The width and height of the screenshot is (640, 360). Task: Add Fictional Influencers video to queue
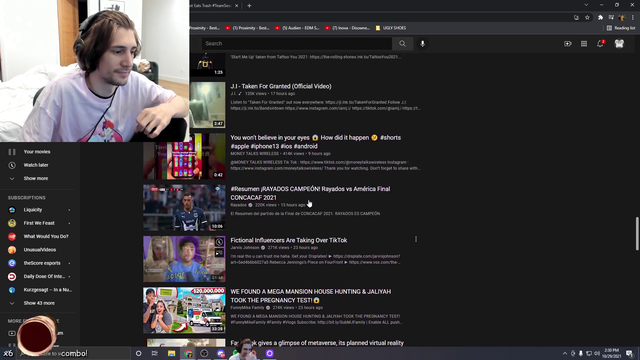(x=219, y=253)
